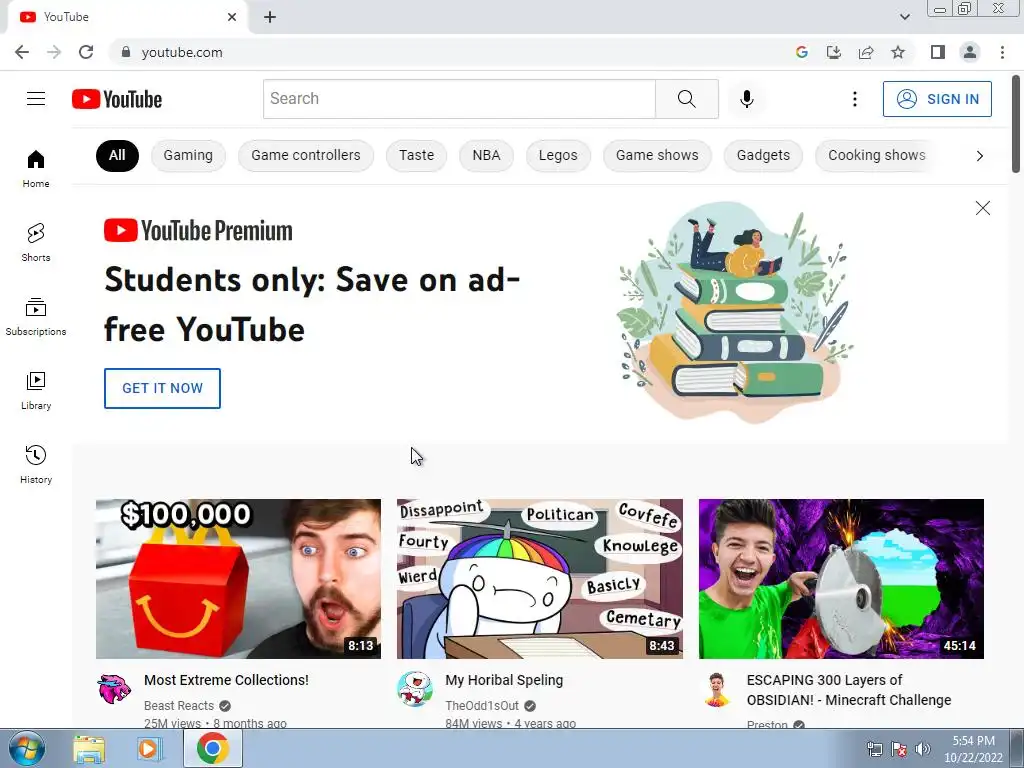The height and width of the screenshot is (768, 1024).
Task: Dismiss the YouTube Premium banner
Action: coord(982,208)
